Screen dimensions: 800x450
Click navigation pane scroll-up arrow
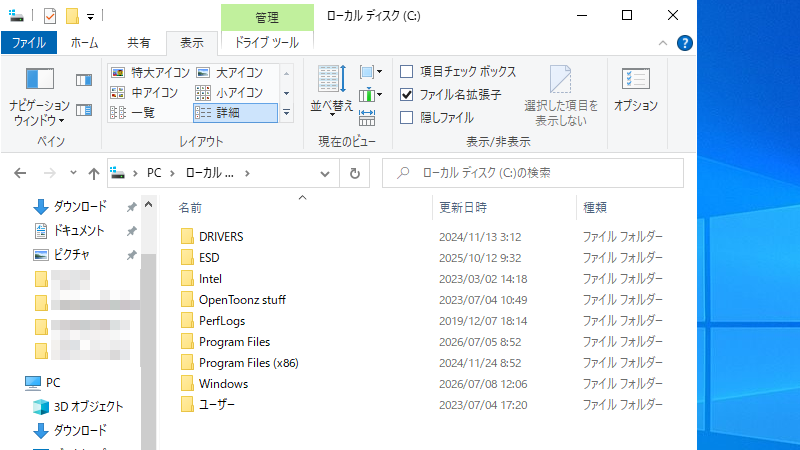(148, 205)
